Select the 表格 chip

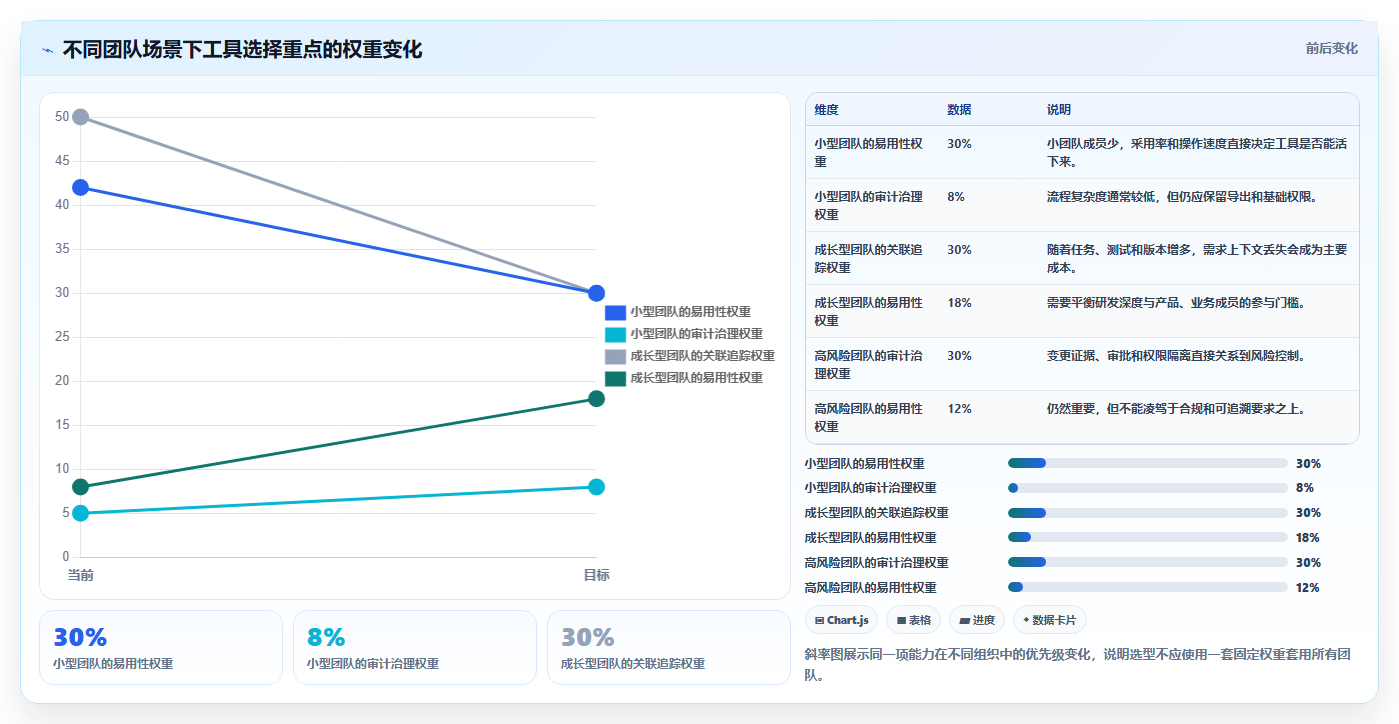[x=913, y=620]
